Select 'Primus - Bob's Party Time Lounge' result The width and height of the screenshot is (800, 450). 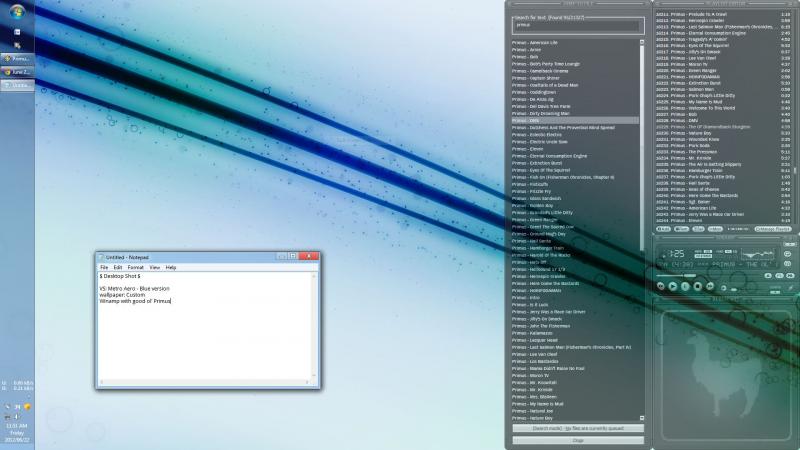(575, 64)
